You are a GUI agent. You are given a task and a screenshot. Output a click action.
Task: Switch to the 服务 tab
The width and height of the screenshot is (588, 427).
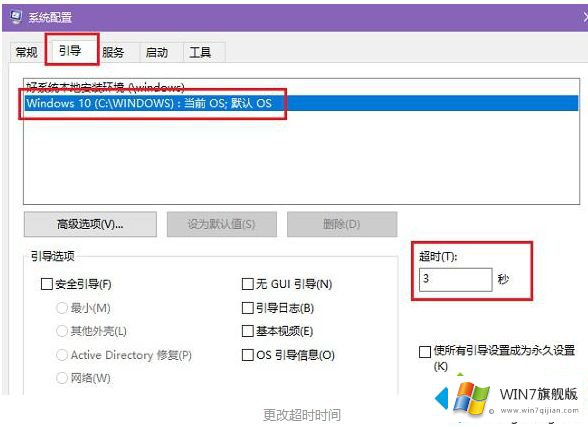[x=113, y=52]
